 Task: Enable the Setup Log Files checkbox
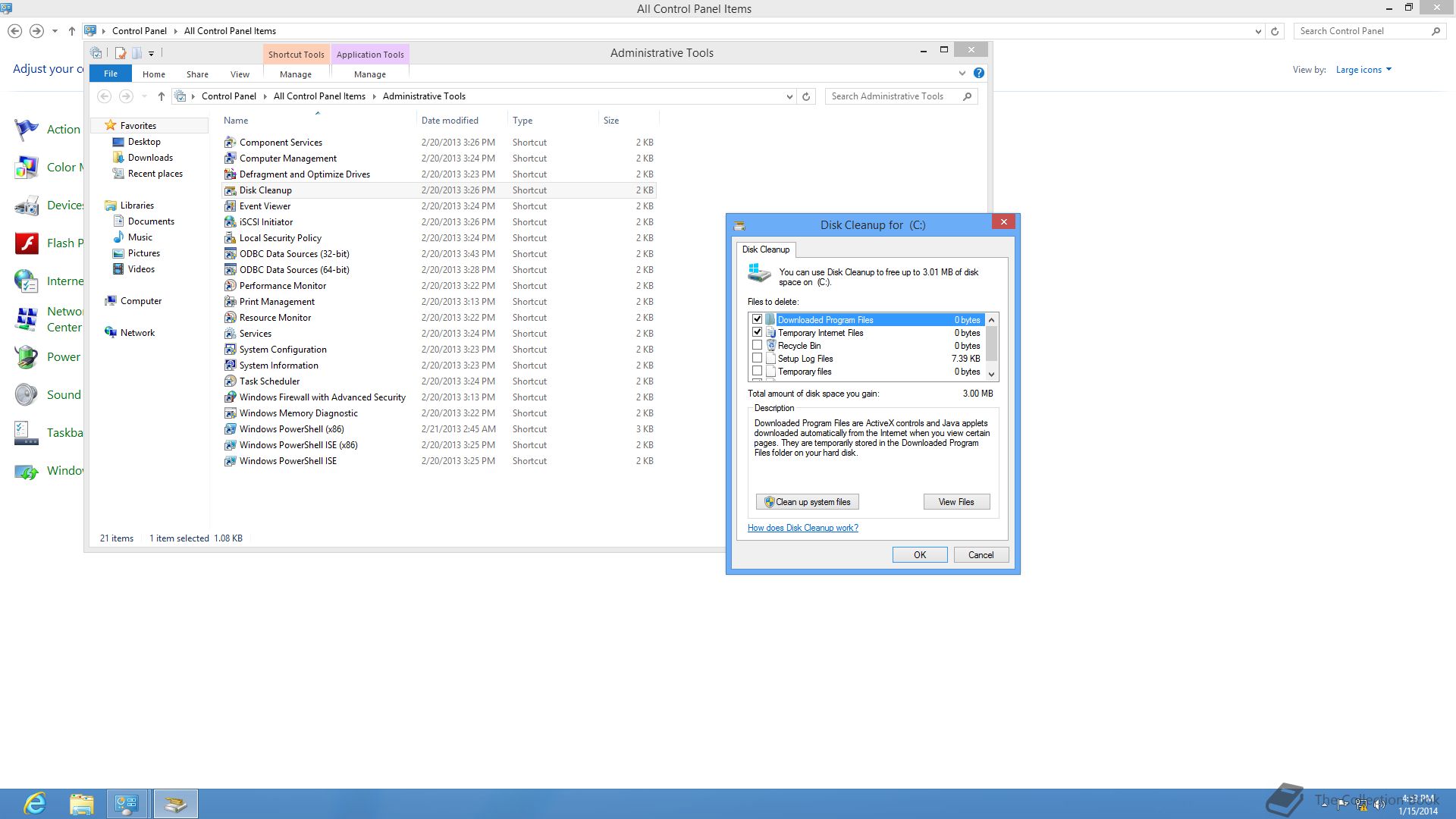[757, 358]
